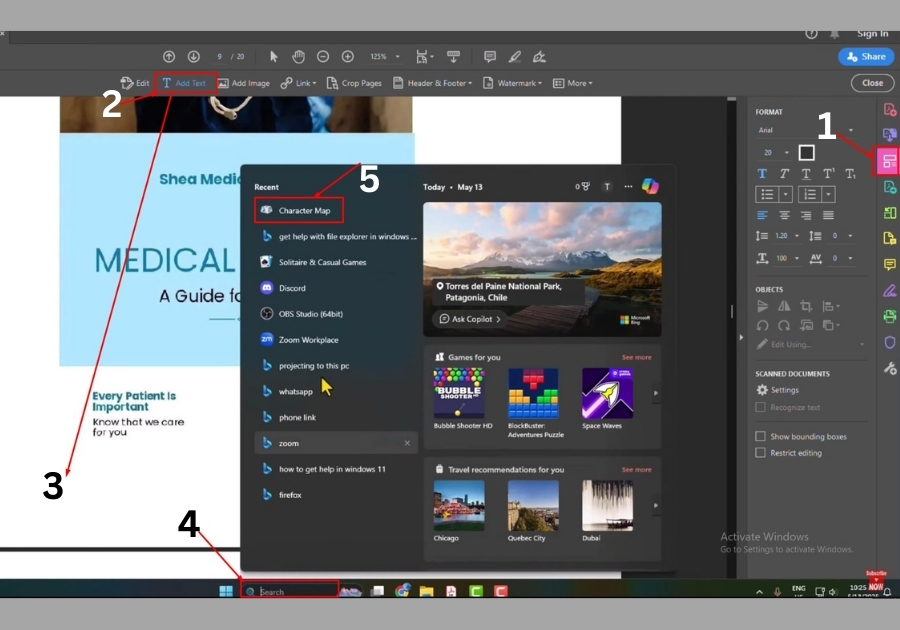Add a comment with the speech bubble icon

[490, 57]
